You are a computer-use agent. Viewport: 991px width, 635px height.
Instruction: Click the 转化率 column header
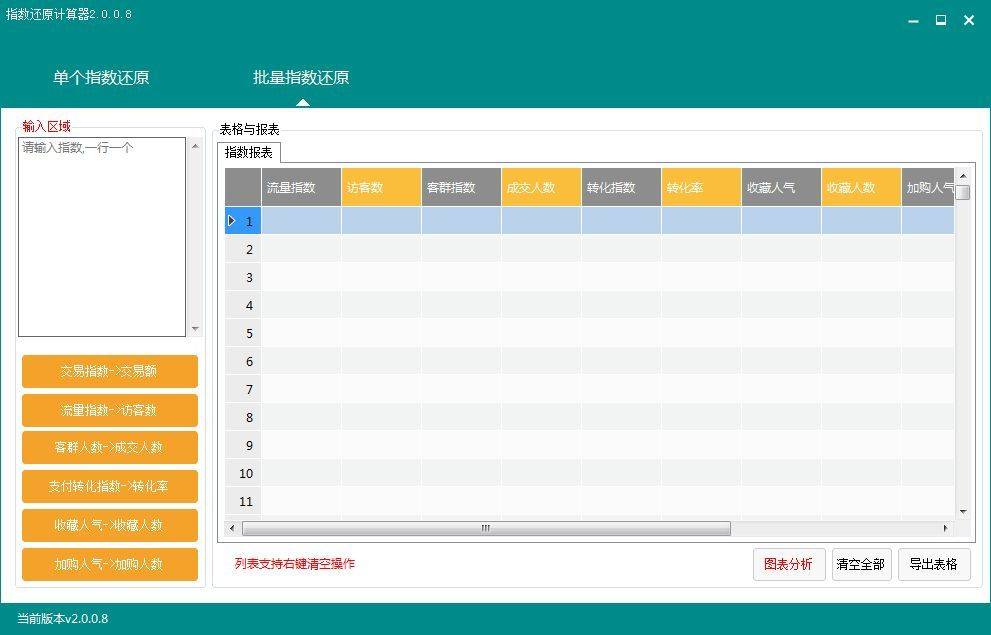click(700, 187)
